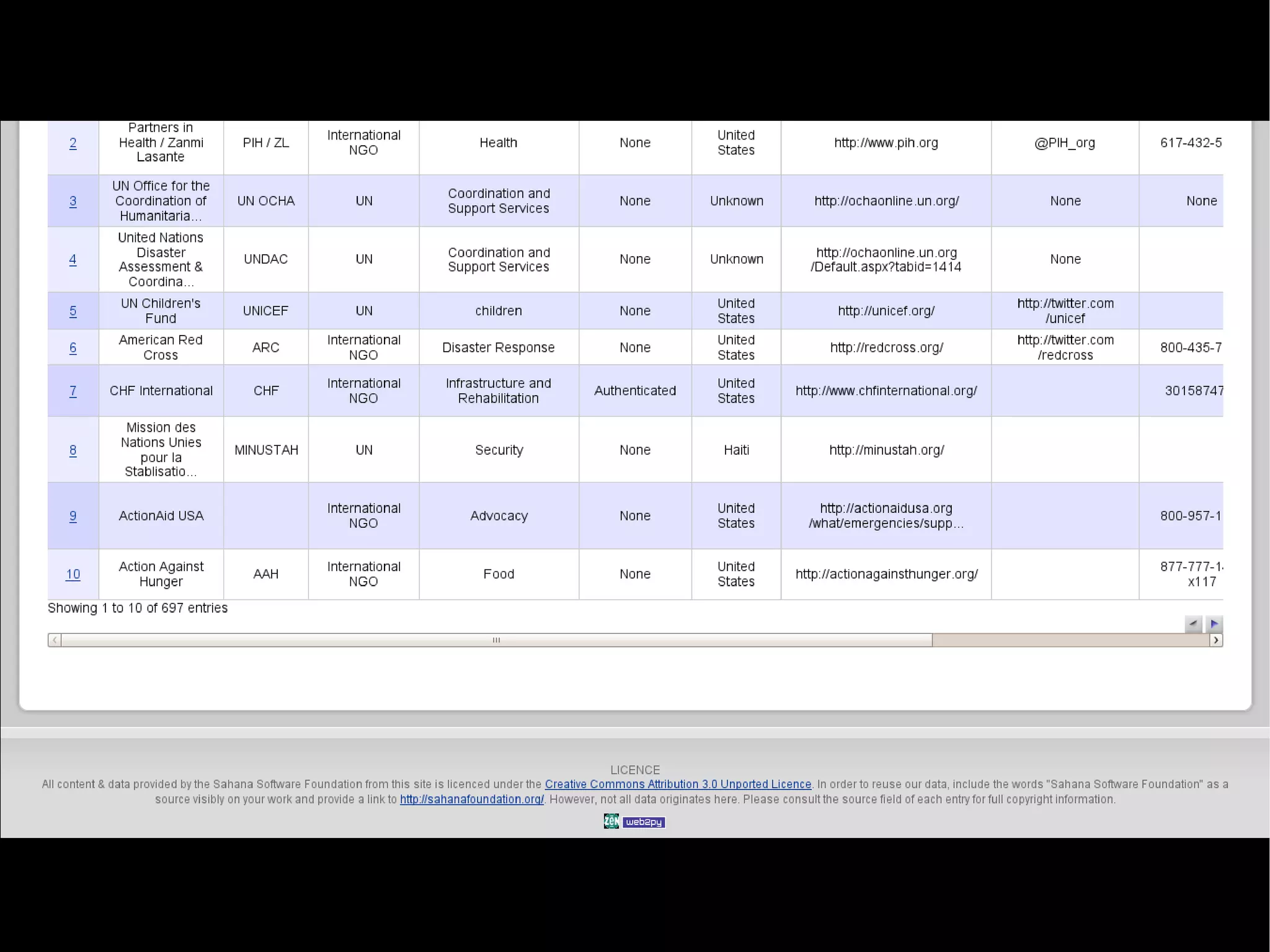1270x952 pixels.
Task: Open record 8 MINUSTAH entry
Action: [x=73, y=450]
